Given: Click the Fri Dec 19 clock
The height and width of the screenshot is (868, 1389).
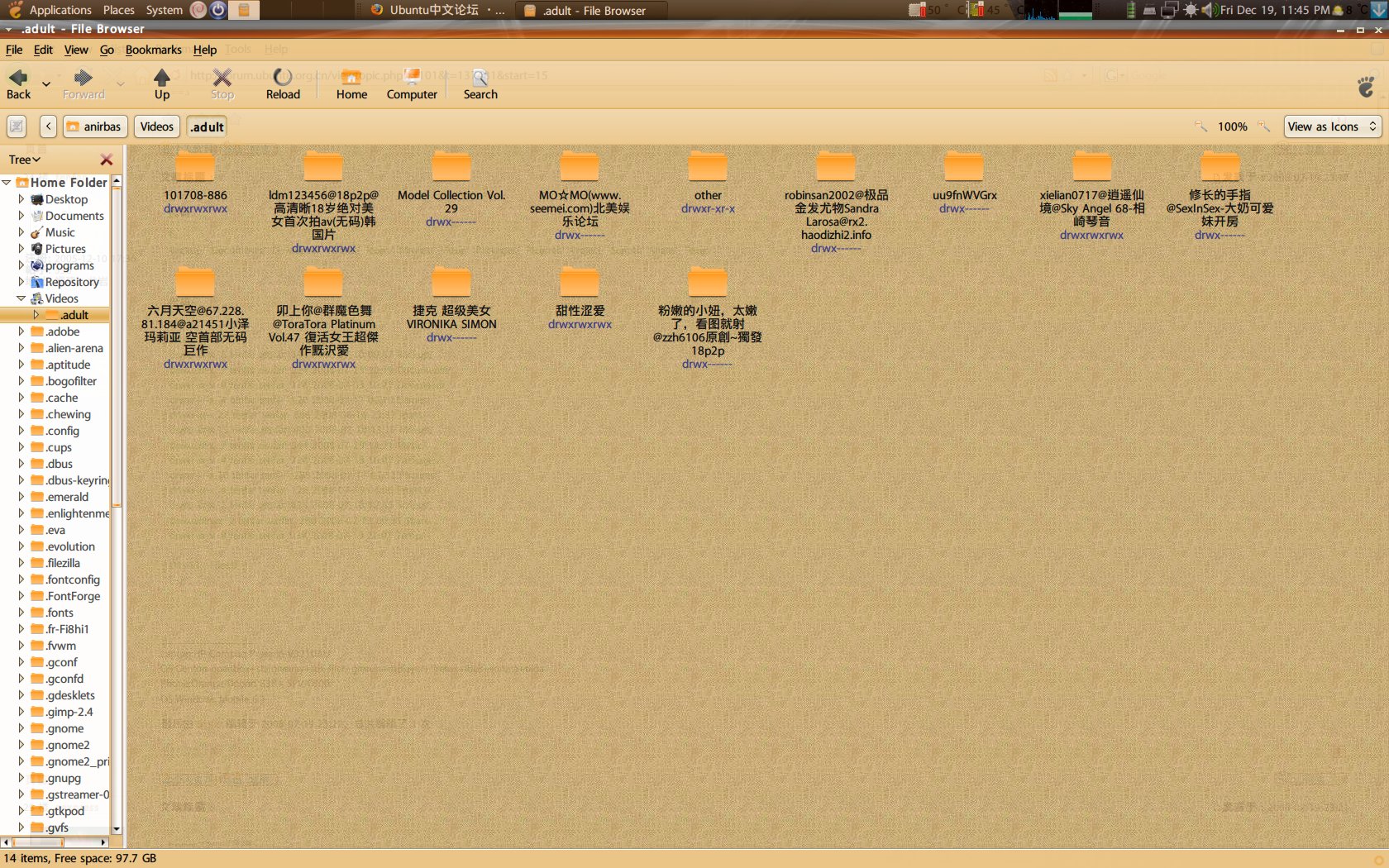Looking at the screenshot, I should [1275, 10].
